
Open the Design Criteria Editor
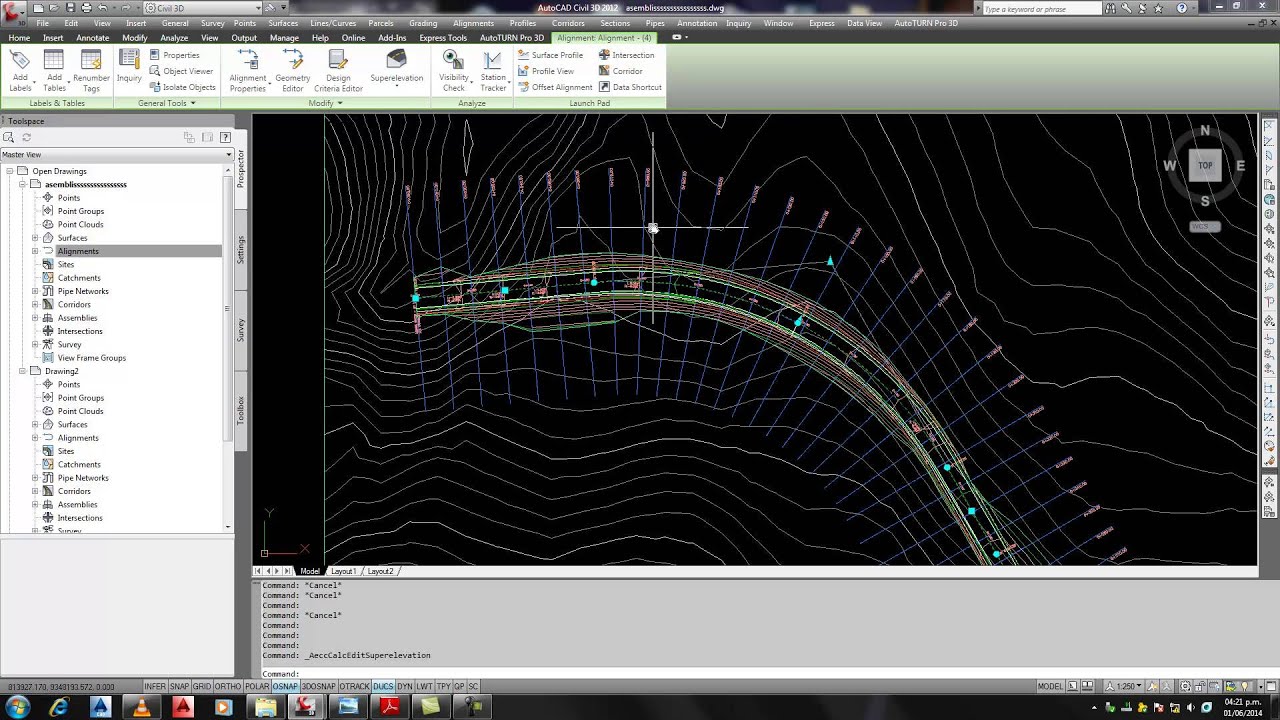(x=338, y=71)
